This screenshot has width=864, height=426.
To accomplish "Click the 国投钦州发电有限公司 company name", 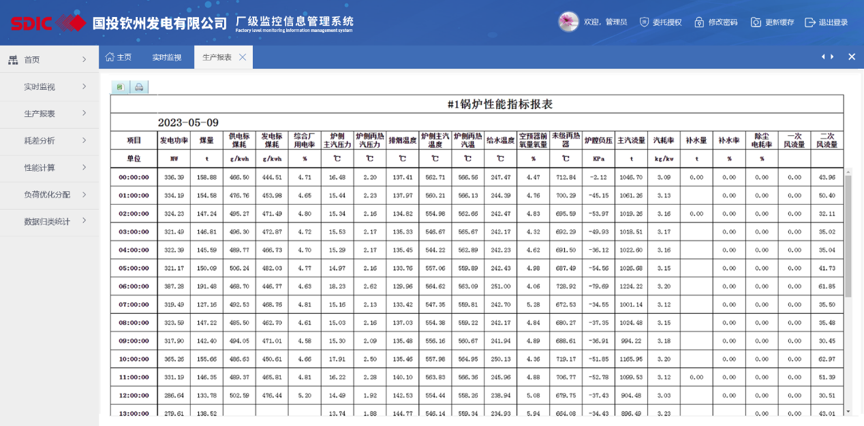I will [x=159, y=23].
